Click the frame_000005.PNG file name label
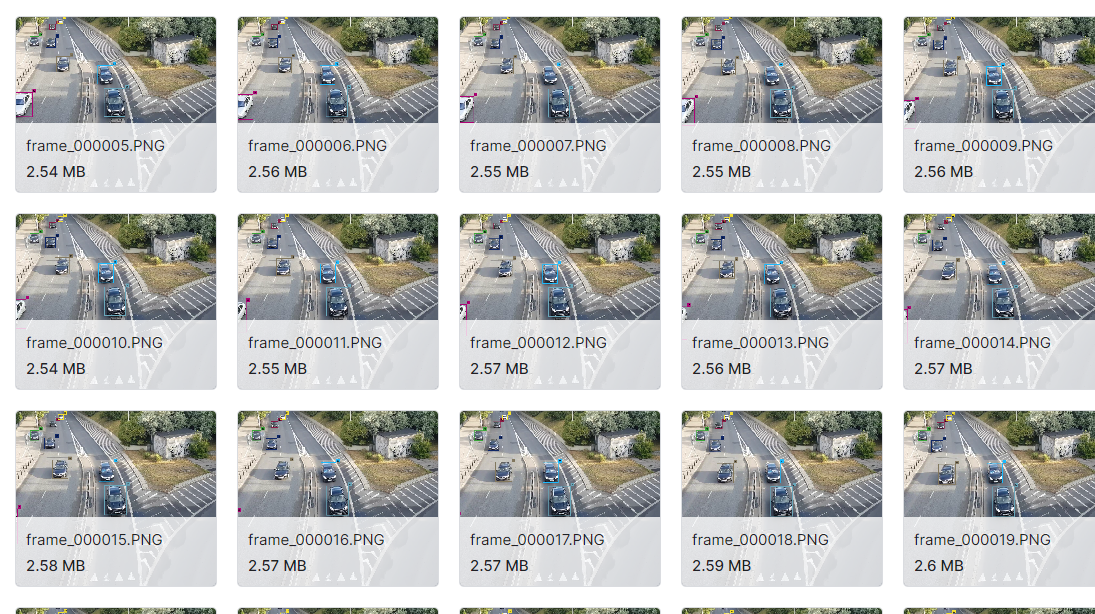 (96, 146)
